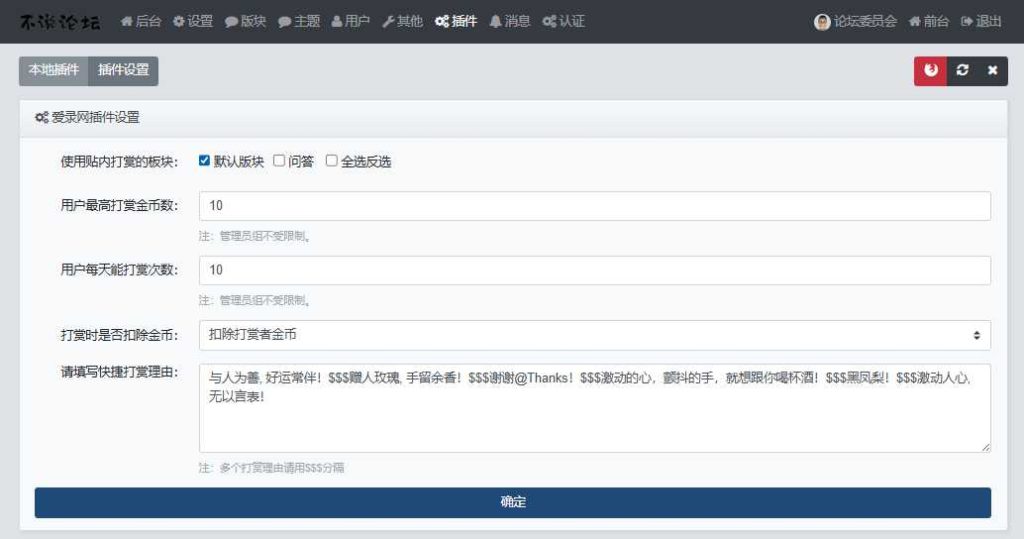This screenshot has height=539, width=1024.
Task: Open the 设置 settings menu
Action: pyautogui.click(x=193, y=22)
